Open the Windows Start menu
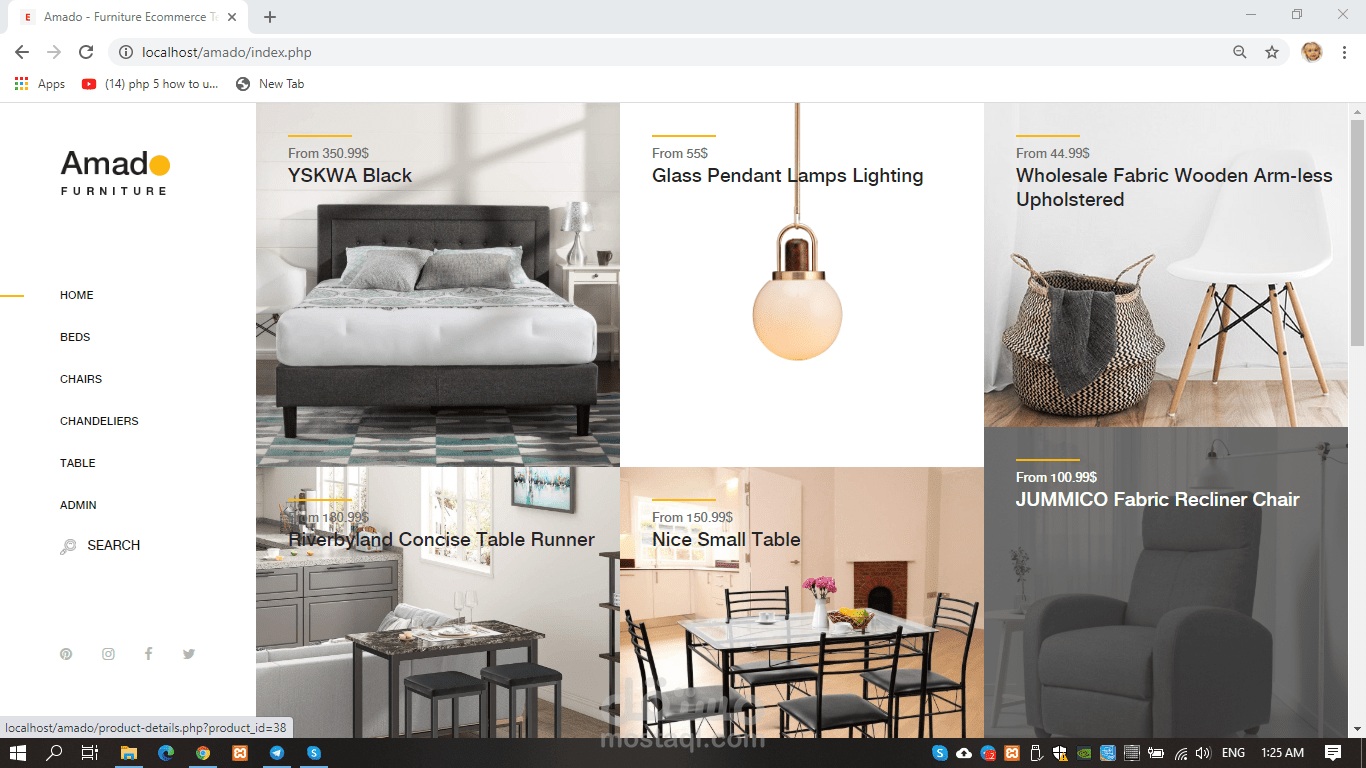The image size is (1366, 768). [18, 753]
